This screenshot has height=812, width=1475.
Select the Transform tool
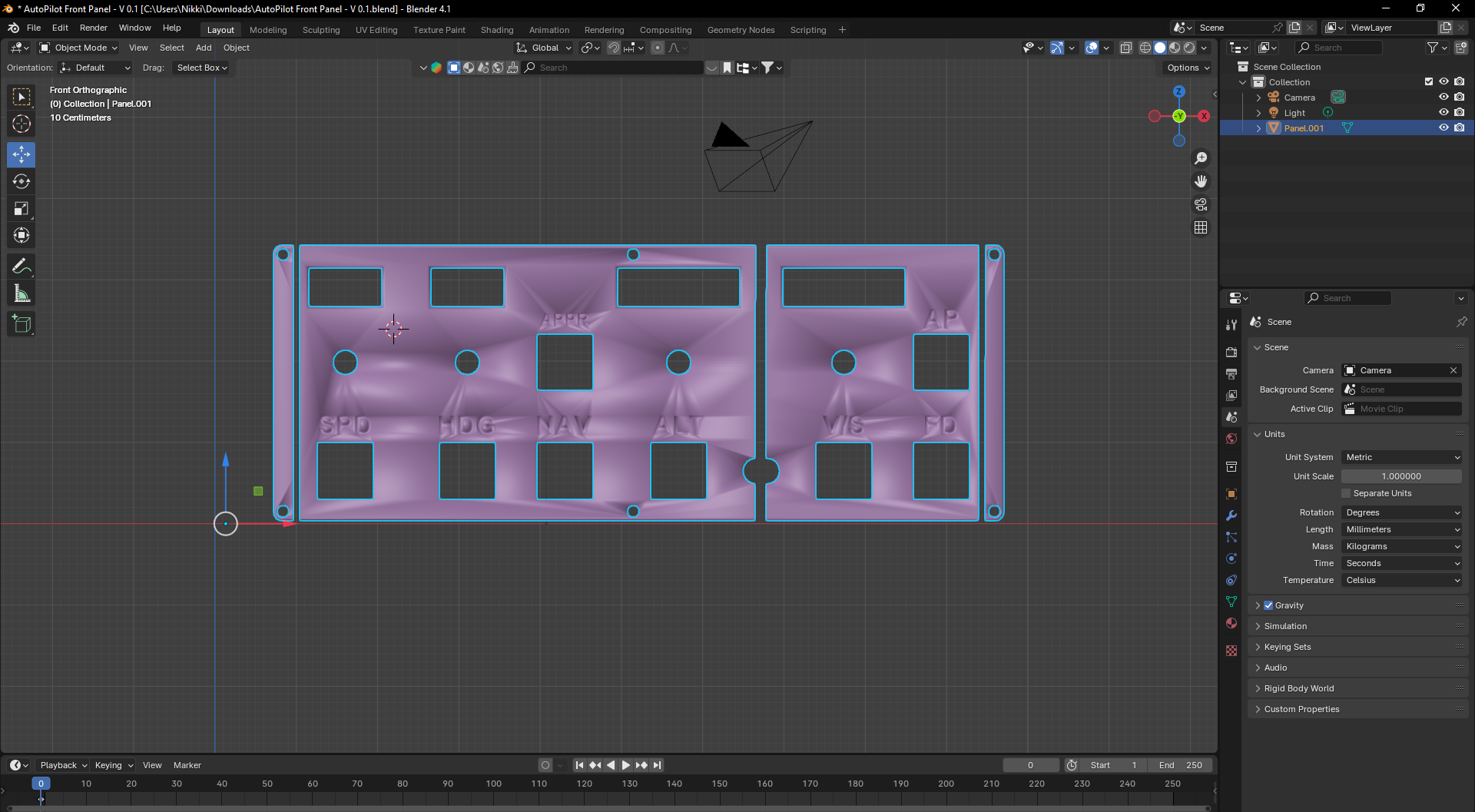pyautogui.click(x=22, y=235)
